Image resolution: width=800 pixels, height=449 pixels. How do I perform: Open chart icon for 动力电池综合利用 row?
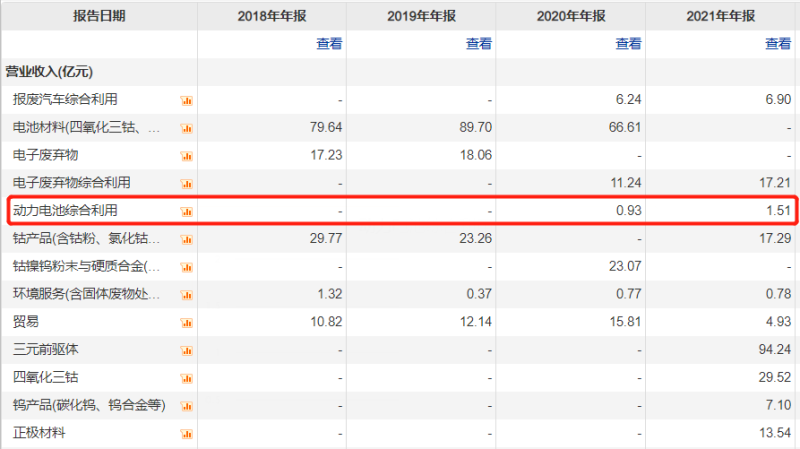pos(186,212)
